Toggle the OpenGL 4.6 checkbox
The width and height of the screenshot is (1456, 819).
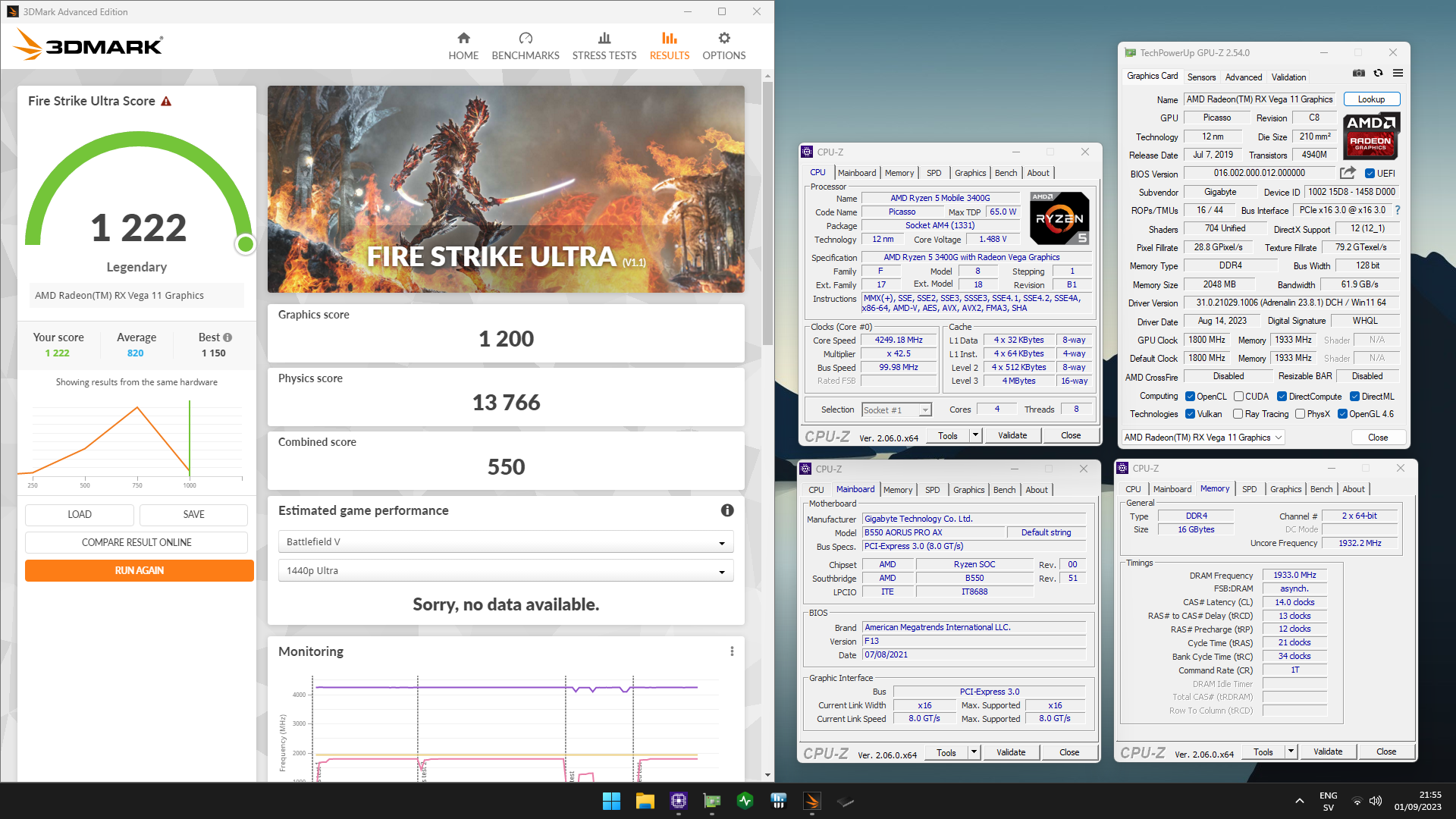pyautogui.click(x=1343, y=414)
